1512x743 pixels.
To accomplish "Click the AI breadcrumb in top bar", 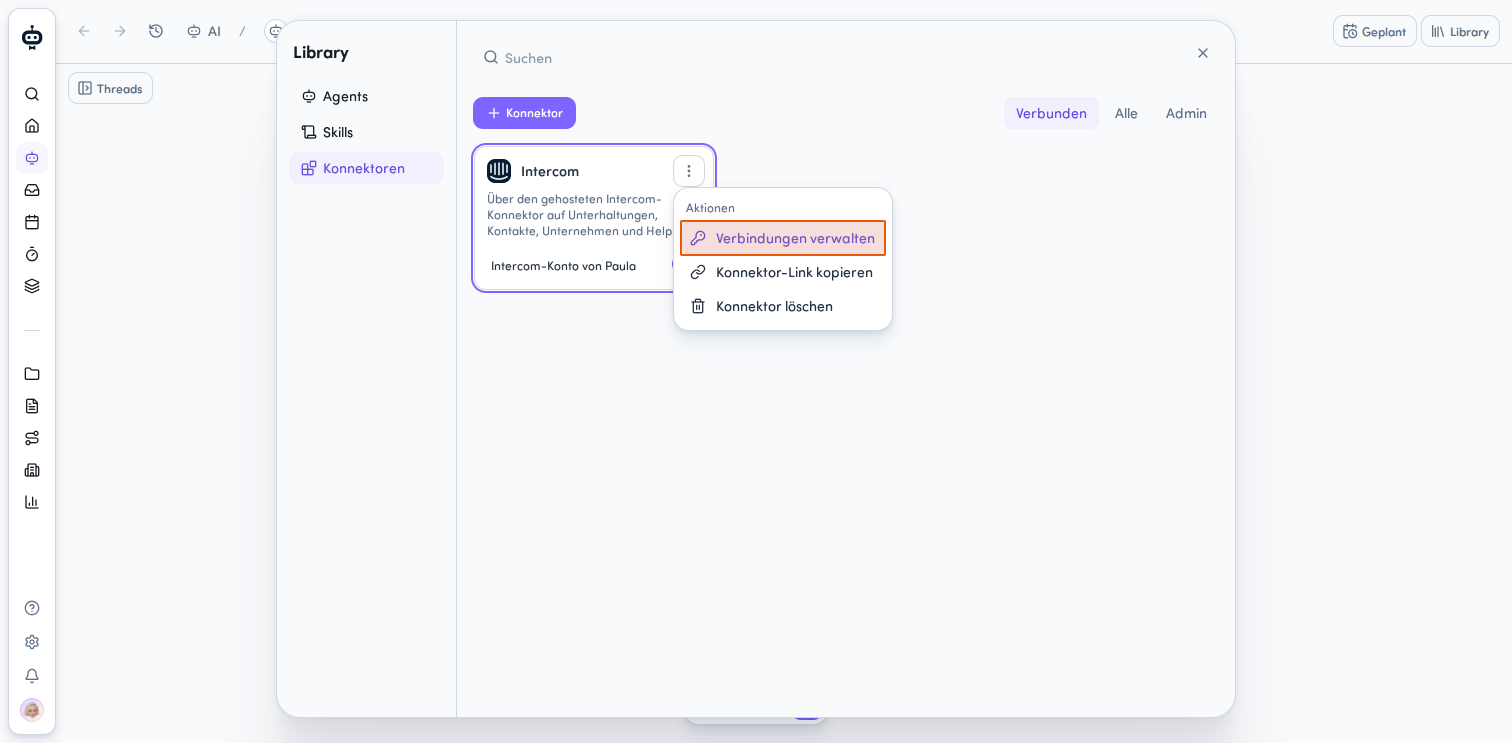I will (204, 31).
